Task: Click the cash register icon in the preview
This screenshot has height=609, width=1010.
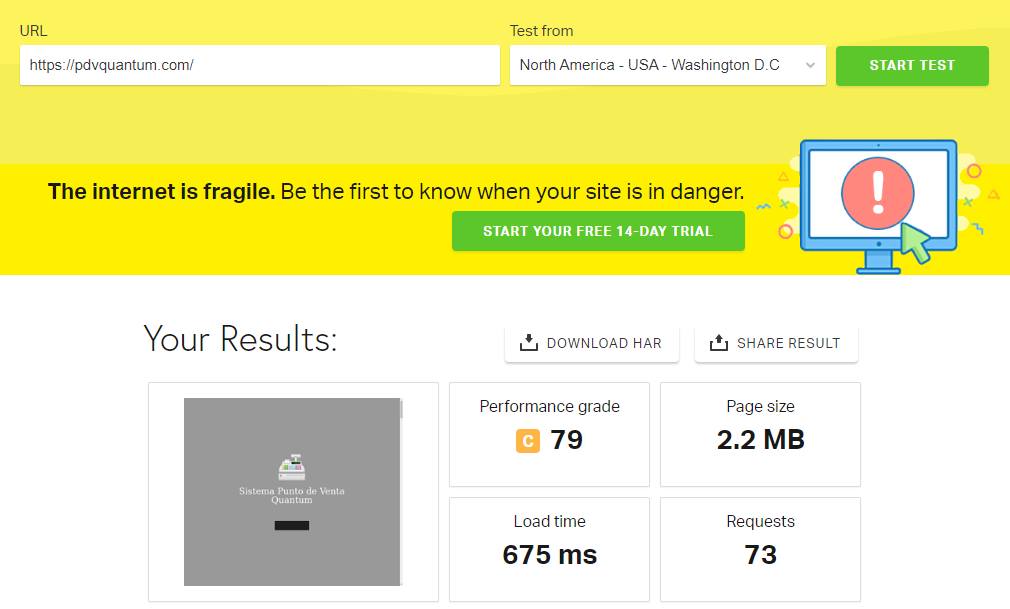Action: pyautogui.click(x=291, y=468)
